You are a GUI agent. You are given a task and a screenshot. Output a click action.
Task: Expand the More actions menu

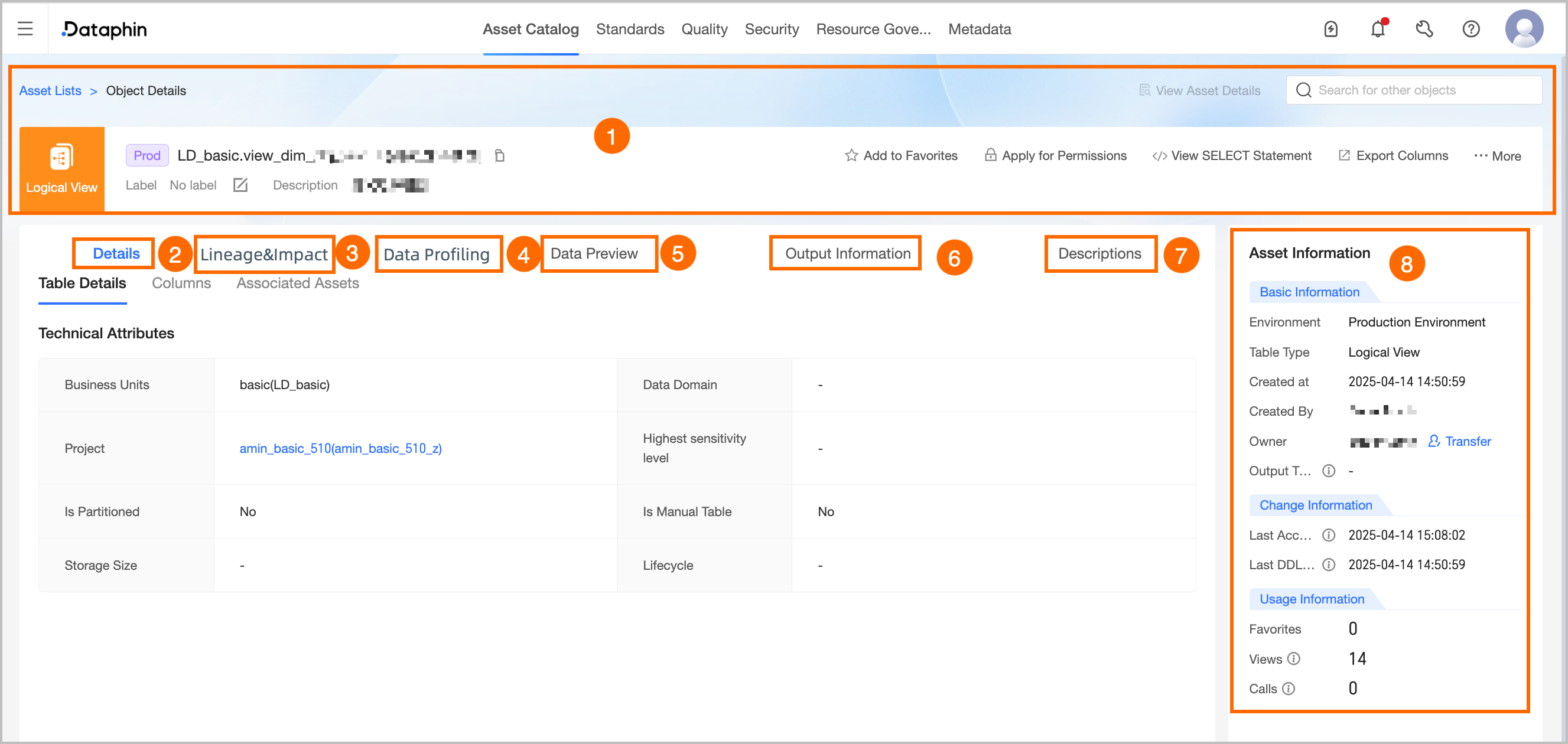point(1497,156)
